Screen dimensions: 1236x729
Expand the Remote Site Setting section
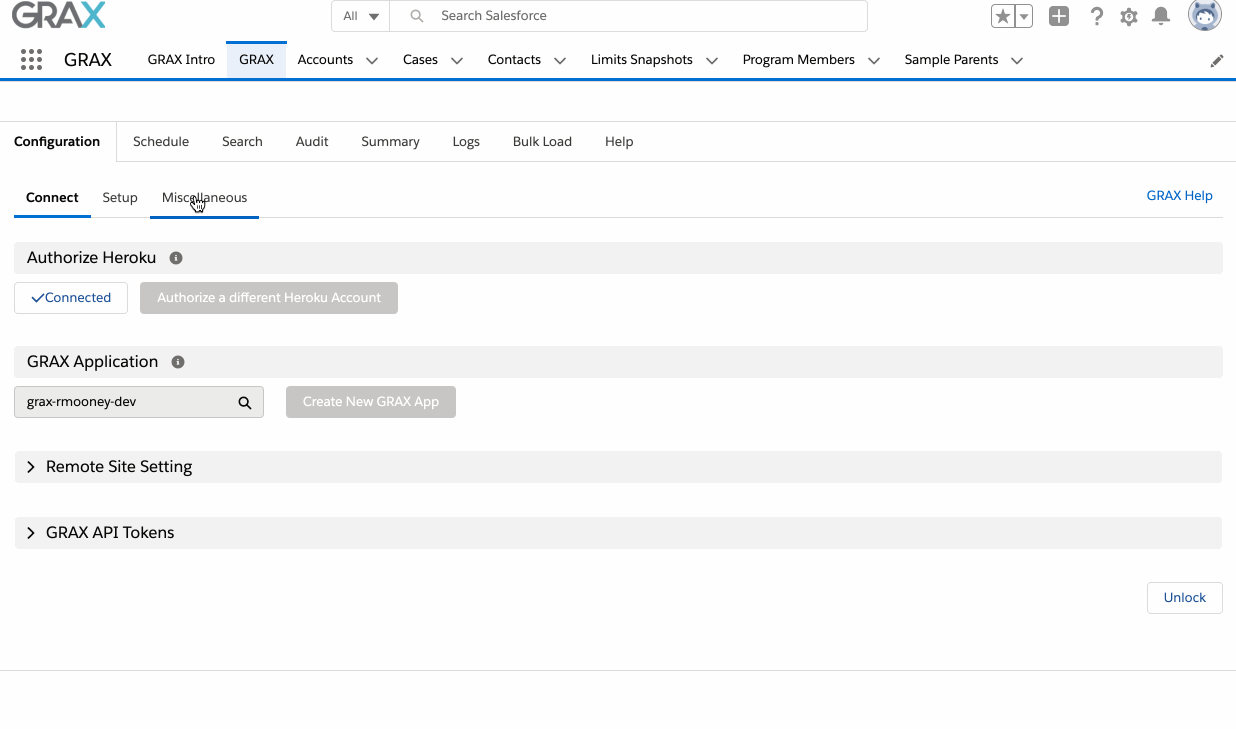coord(618,467)
